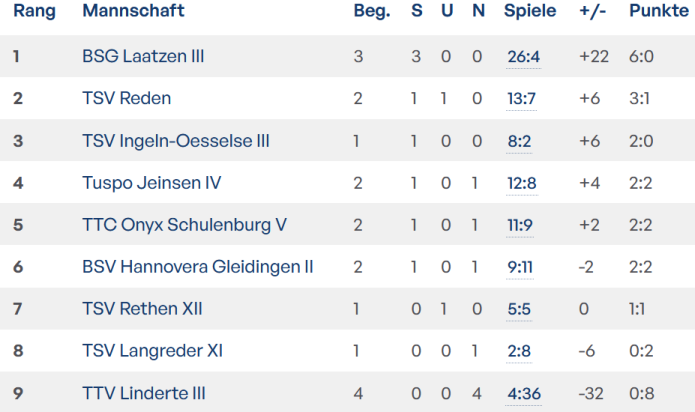The width and height of the screenshot is (695, 412).
Task: Open the 5:5 games result
Action: coord(519,309)
